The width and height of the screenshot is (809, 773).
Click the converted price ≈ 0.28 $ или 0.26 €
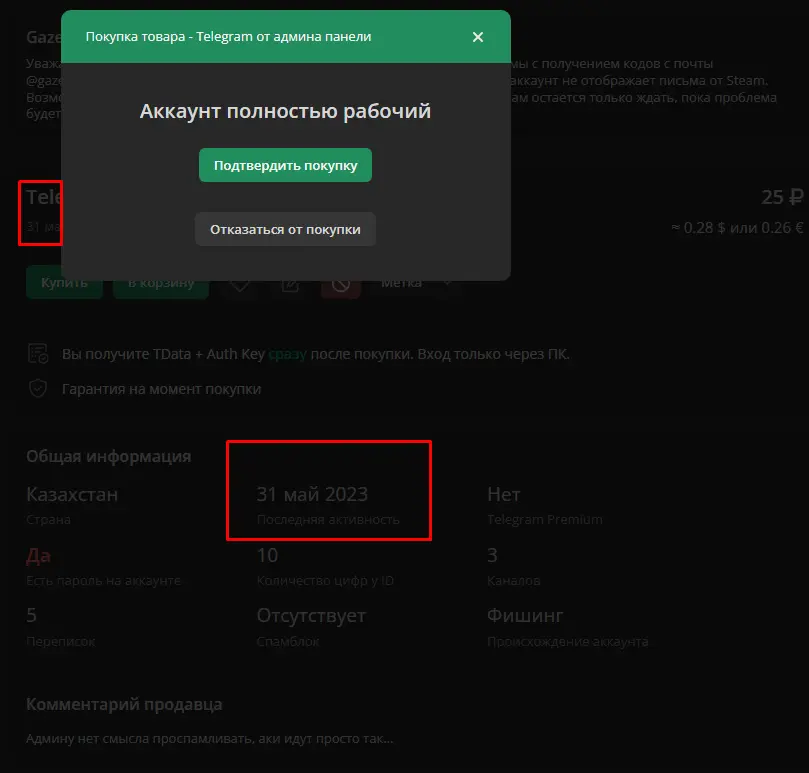(x=737, y=228)
